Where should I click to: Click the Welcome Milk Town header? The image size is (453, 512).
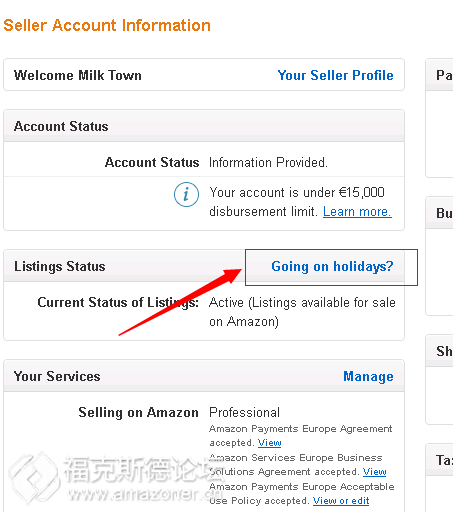point(78,75)
